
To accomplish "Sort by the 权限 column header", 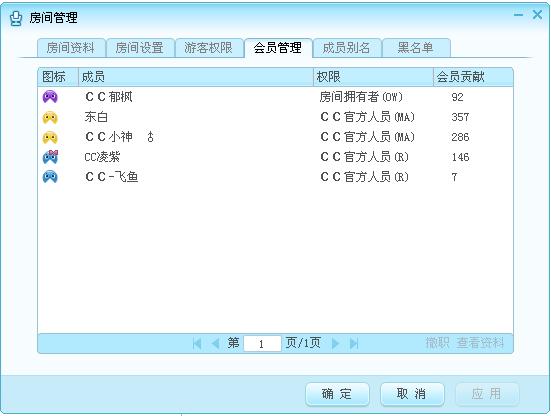I will (373, 77).
